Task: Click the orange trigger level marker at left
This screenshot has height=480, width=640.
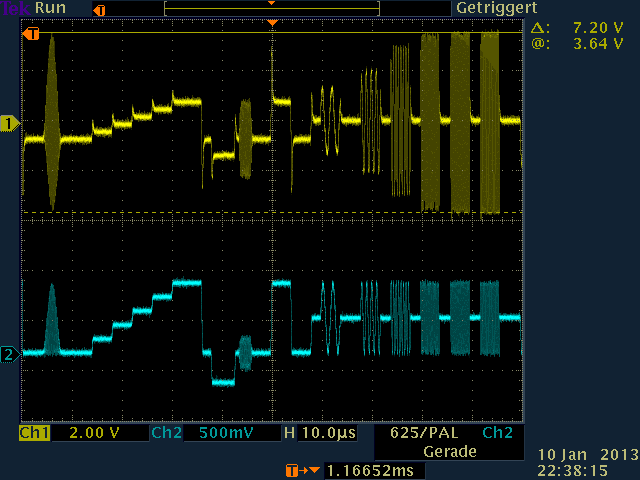Action: click(x=31, y=34)
